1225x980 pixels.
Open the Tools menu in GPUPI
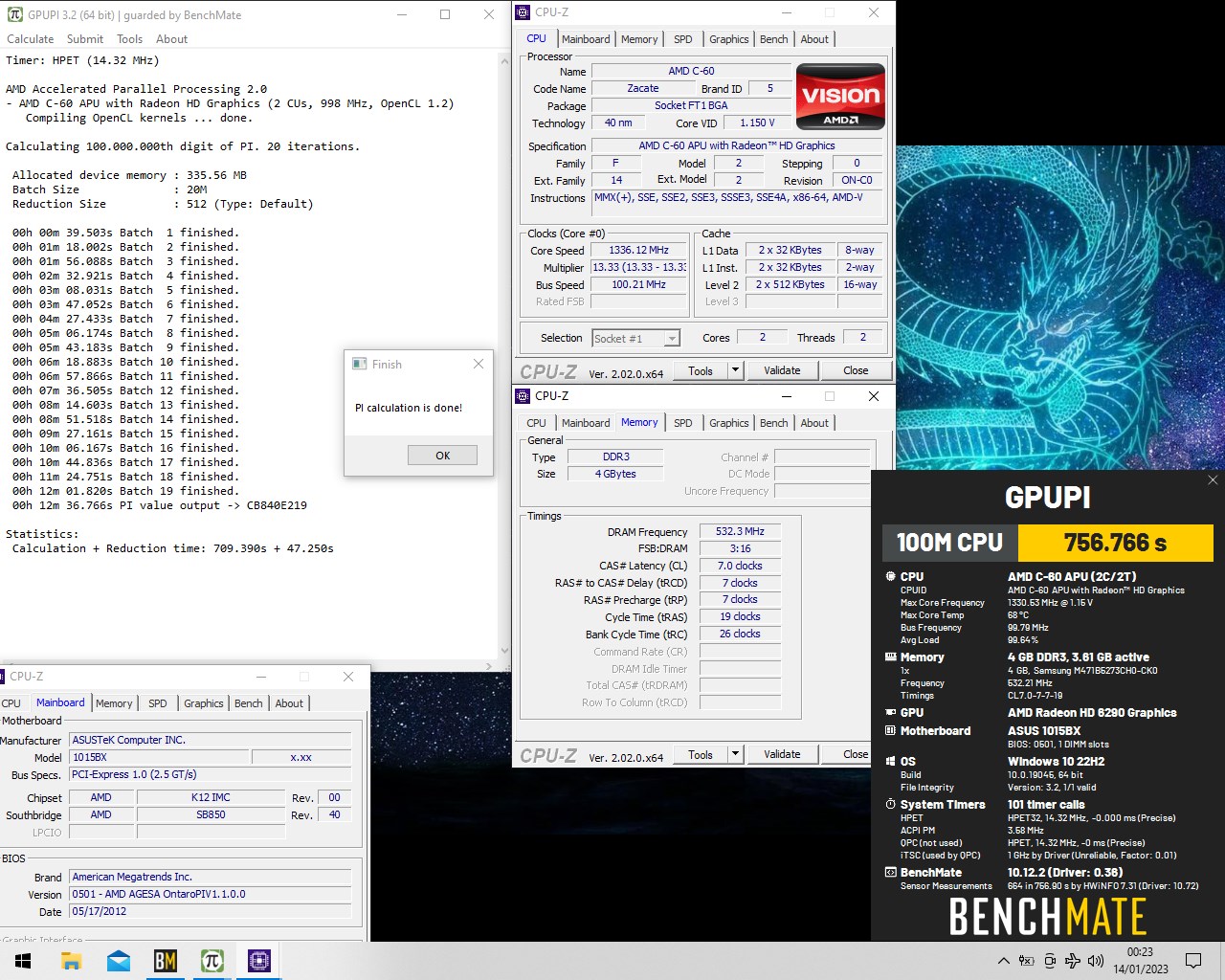pos(130,39)
